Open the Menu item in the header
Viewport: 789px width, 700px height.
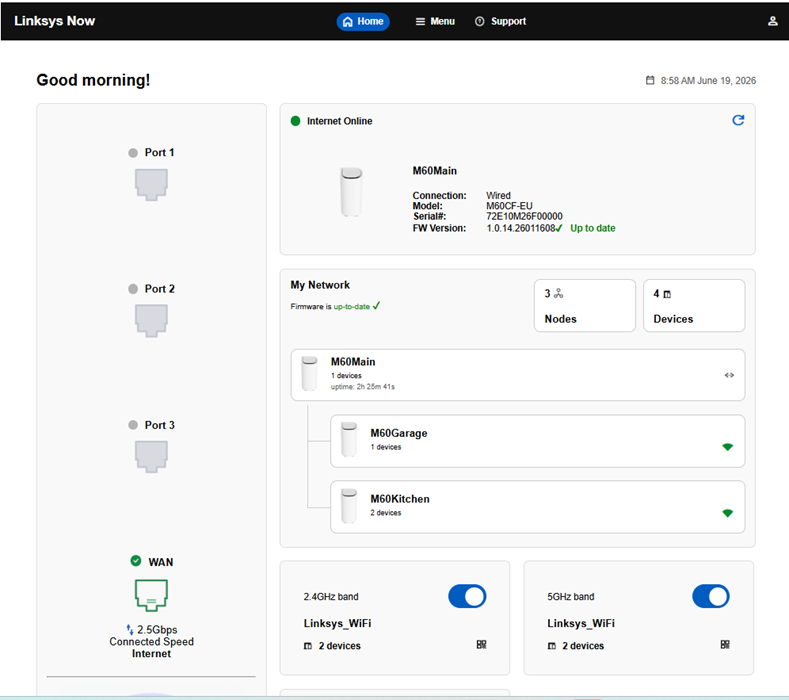coord(435,21)
